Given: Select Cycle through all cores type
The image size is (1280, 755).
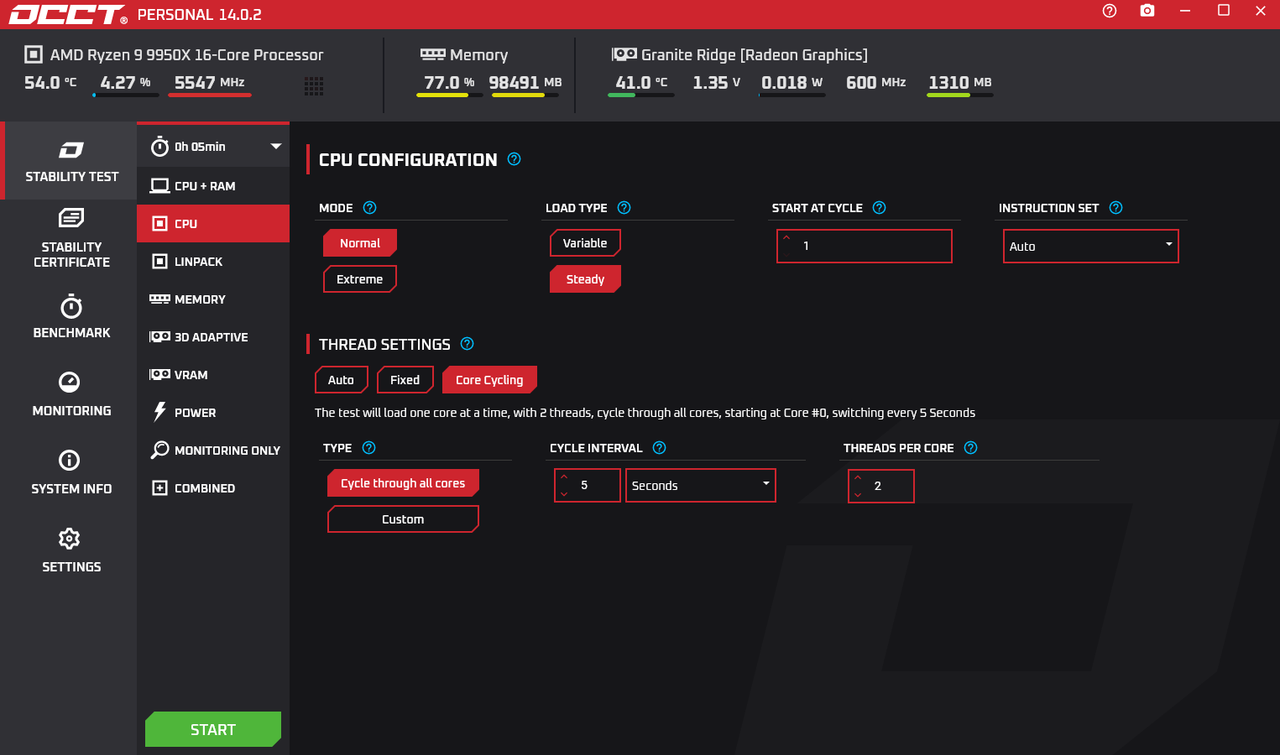Looking at the screenshot, I should (x=403, y=483).
